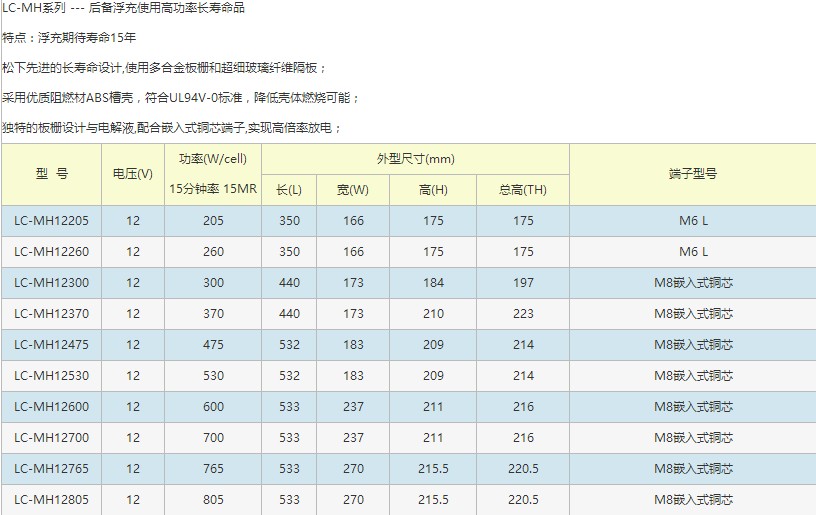The image size is (816, 515).
Task: Click the 高(H) column header
Action: click(433, 190)
